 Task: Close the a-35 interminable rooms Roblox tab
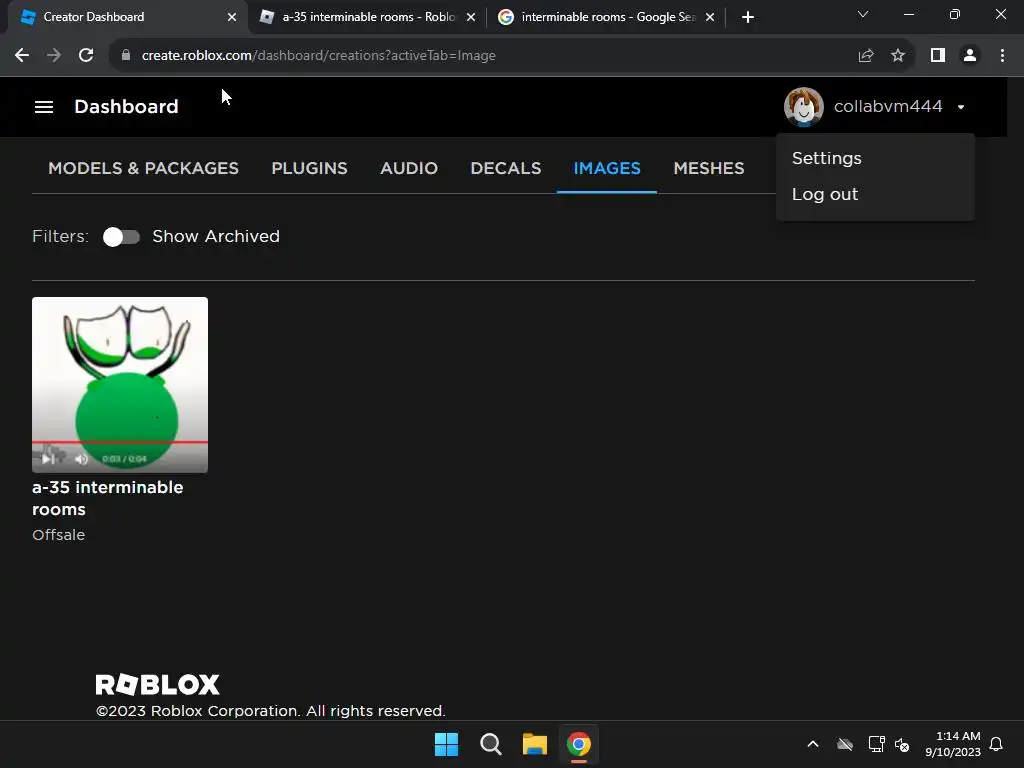[x=471, y=18]
